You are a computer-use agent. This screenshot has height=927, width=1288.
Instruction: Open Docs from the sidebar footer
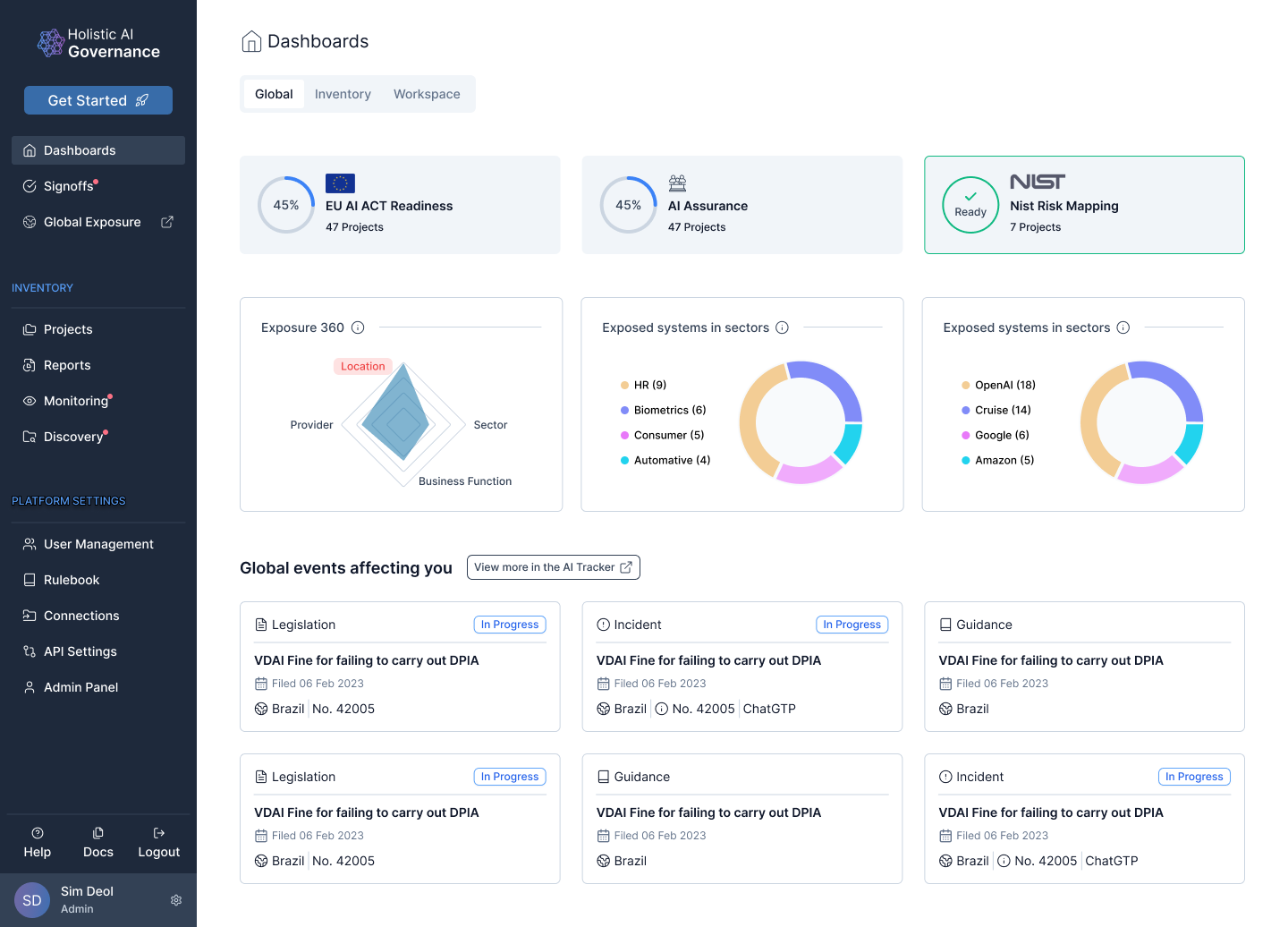(98, 842)
